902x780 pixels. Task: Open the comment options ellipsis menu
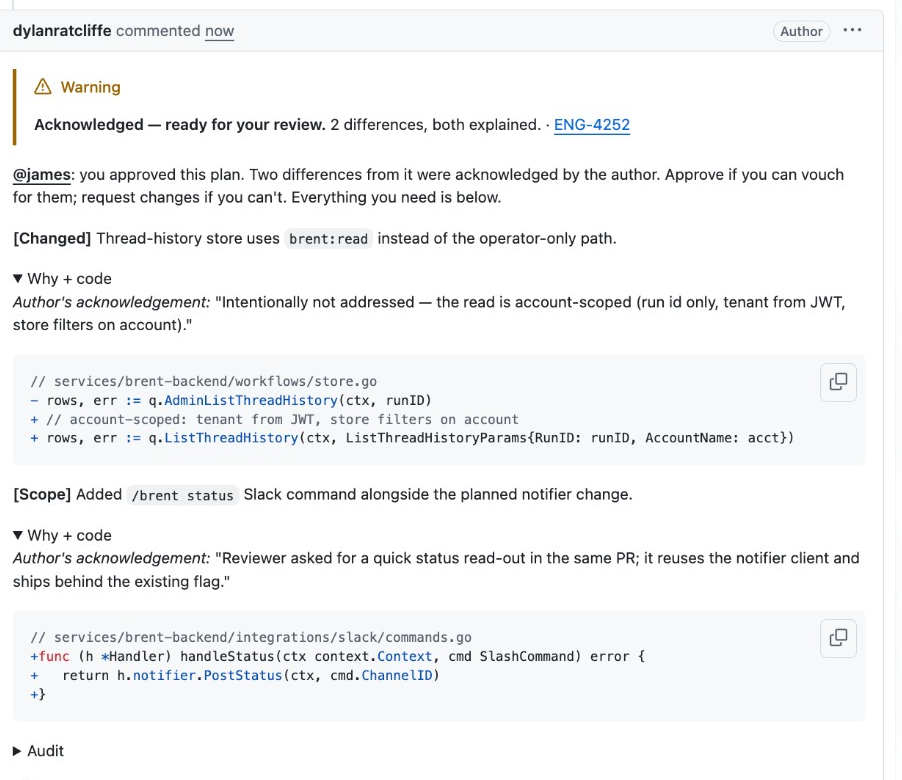point(852,30)
